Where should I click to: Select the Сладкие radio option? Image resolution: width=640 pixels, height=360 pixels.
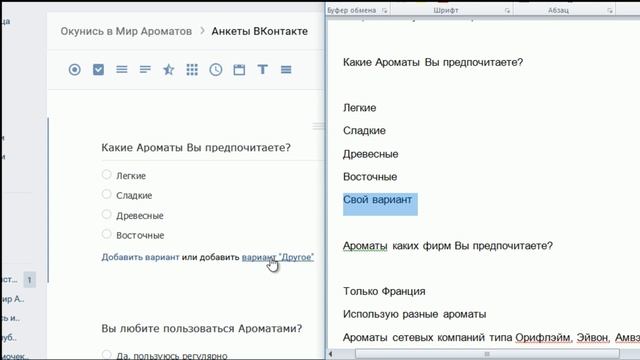click(107, 194)
